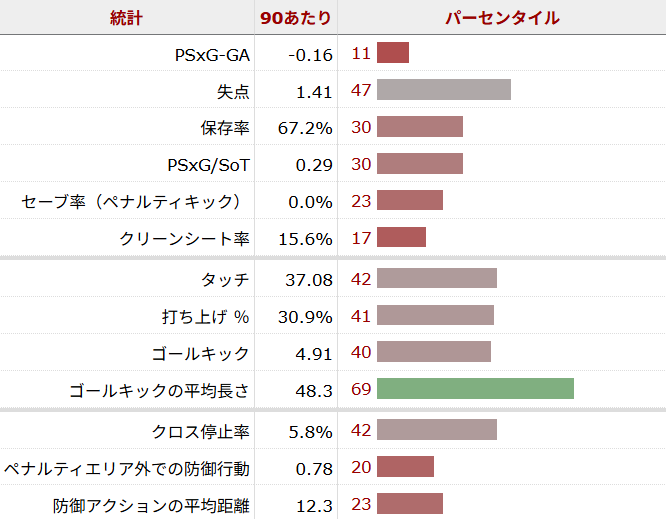The height and width of the screenshot is (519, 666).
Task: Select the PSxG-GA stat label
Action: point(212,54)
